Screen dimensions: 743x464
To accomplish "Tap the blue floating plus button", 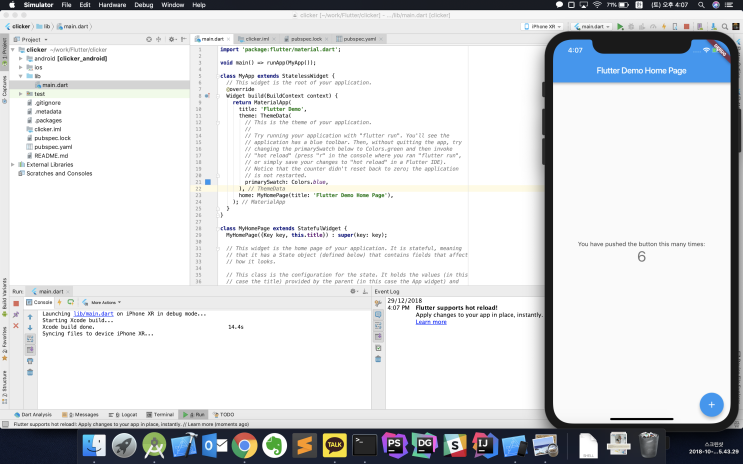I will 711,405.
